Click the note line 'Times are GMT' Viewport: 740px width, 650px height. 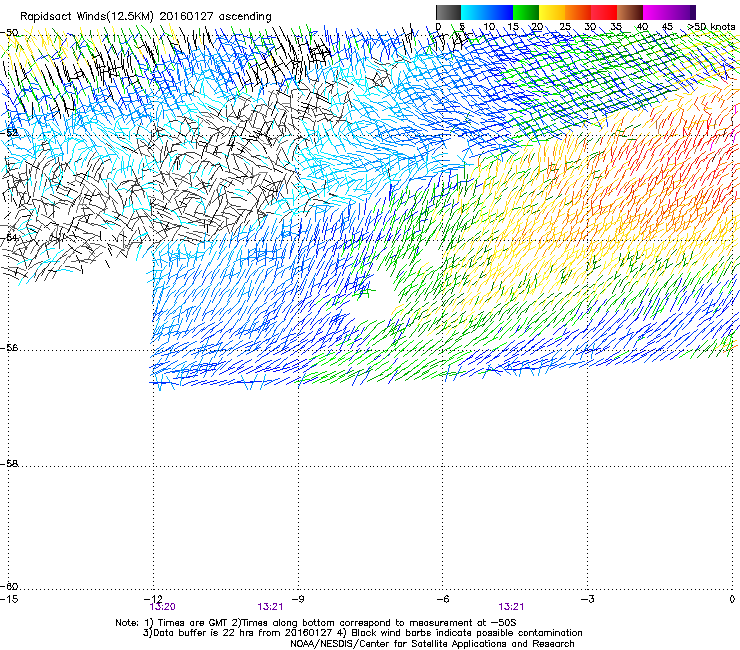tap(193, 623)
